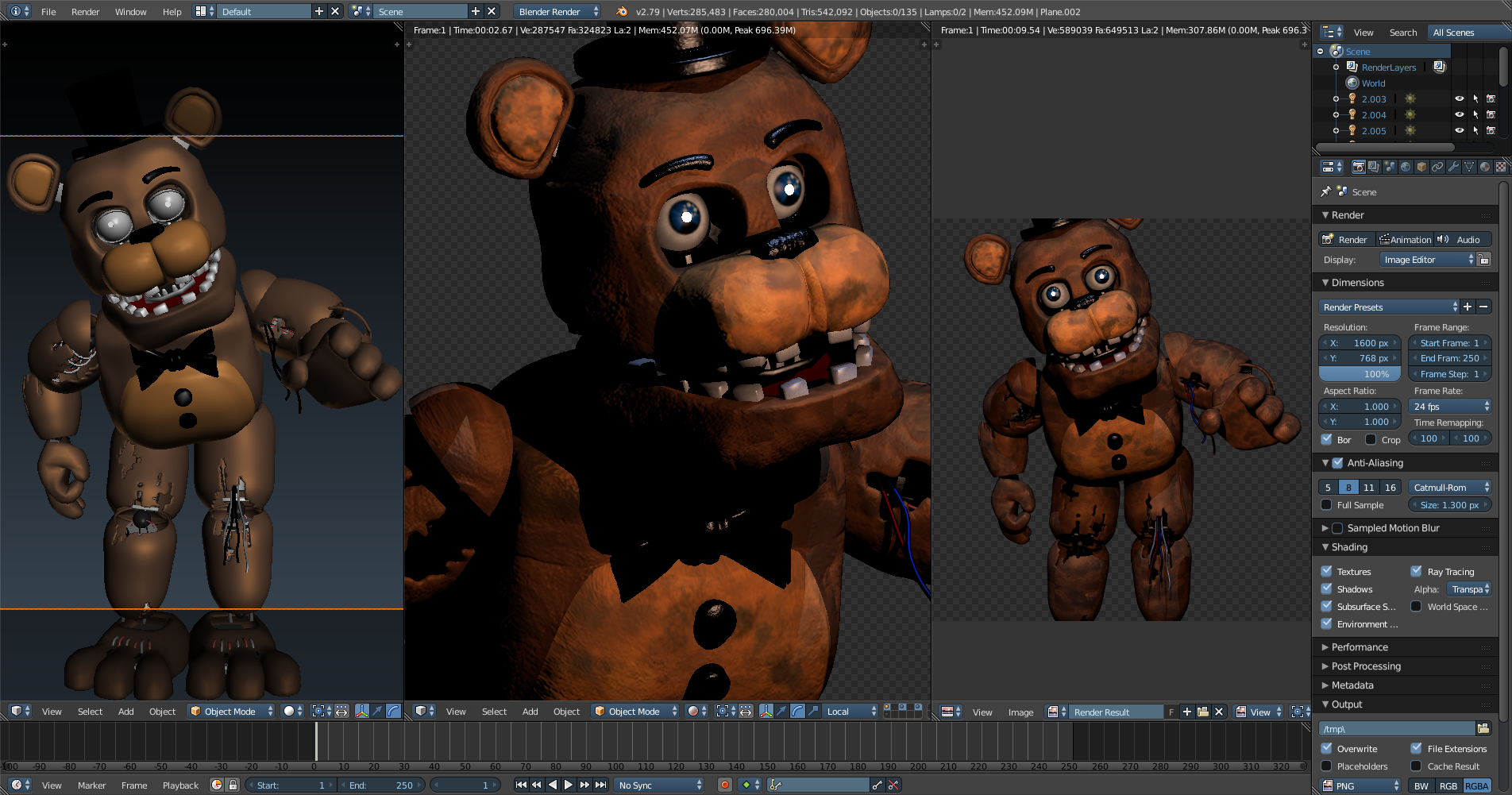Open the File menu

[x=48, y=11]
